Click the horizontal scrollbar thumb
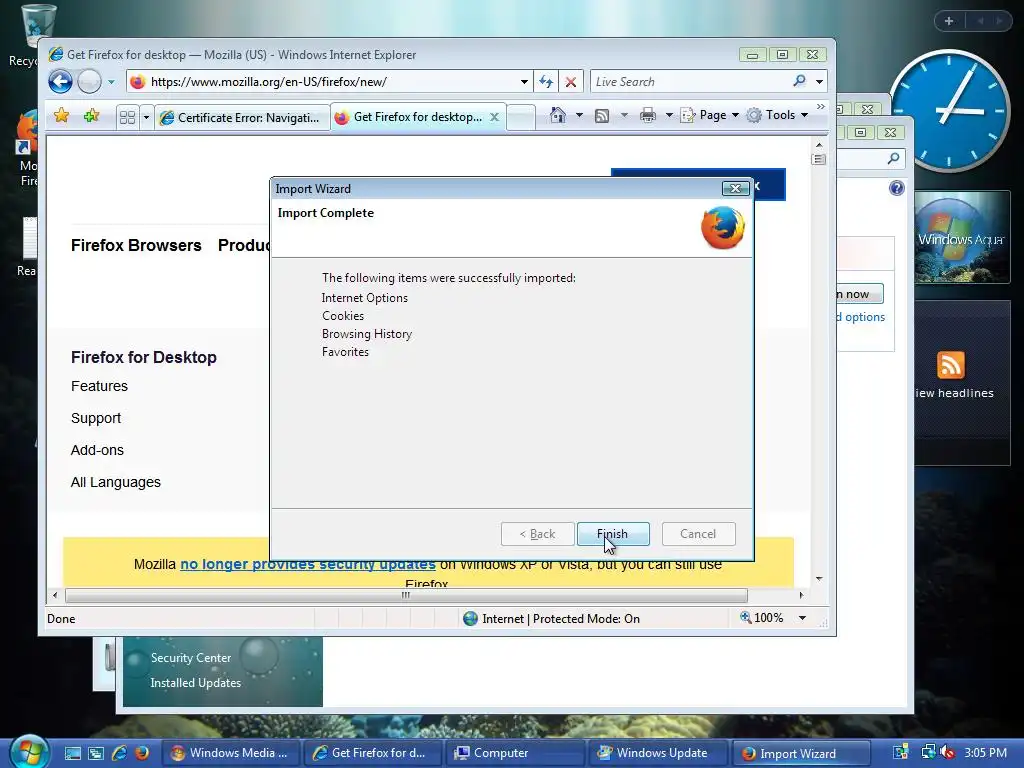The height and width of the screenshot is (768, 1024). (x=406, y=595)
